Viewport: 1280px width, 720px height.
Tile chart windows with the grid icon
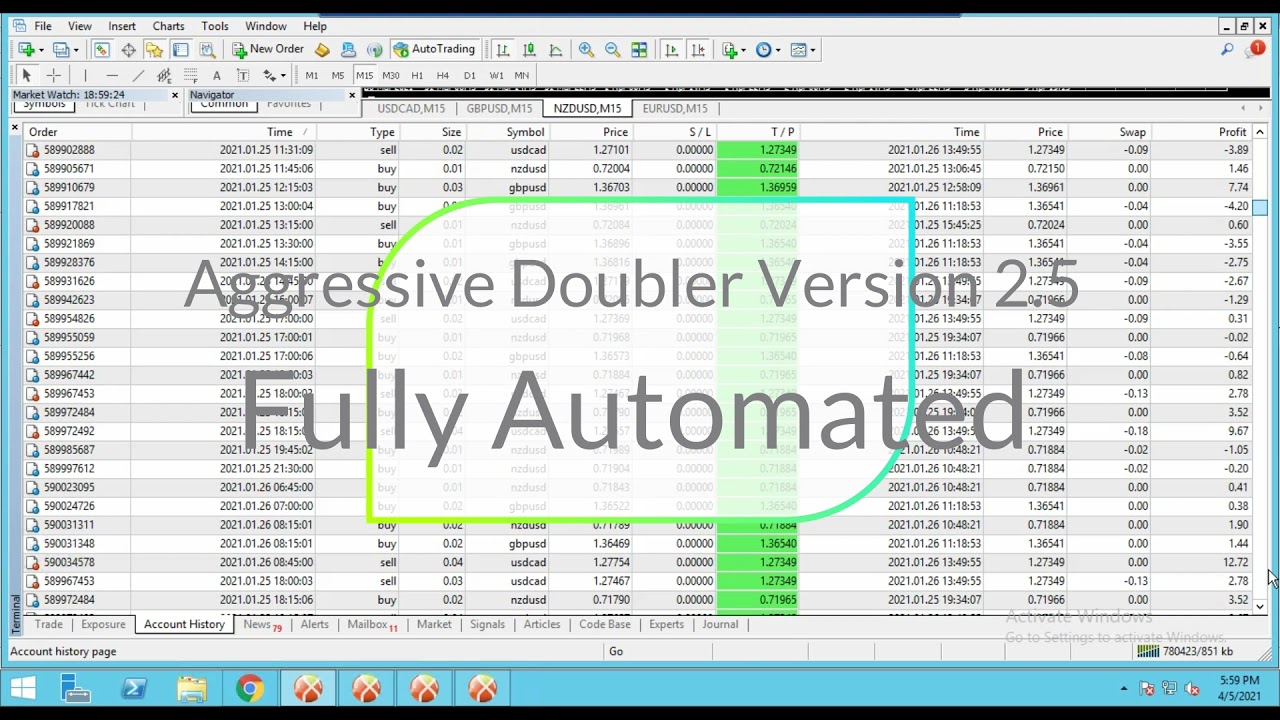click(639, 49)
